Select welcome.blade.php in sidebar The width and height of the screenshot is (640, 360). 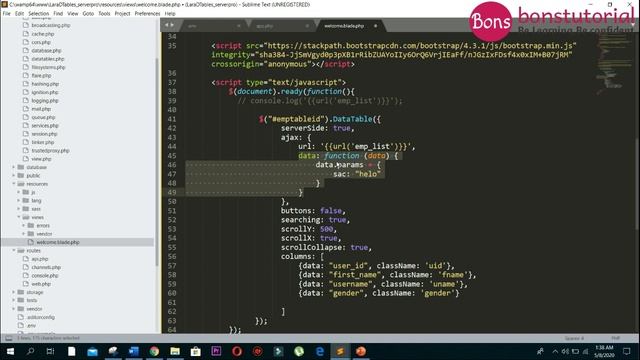click(x=58, y=242)
